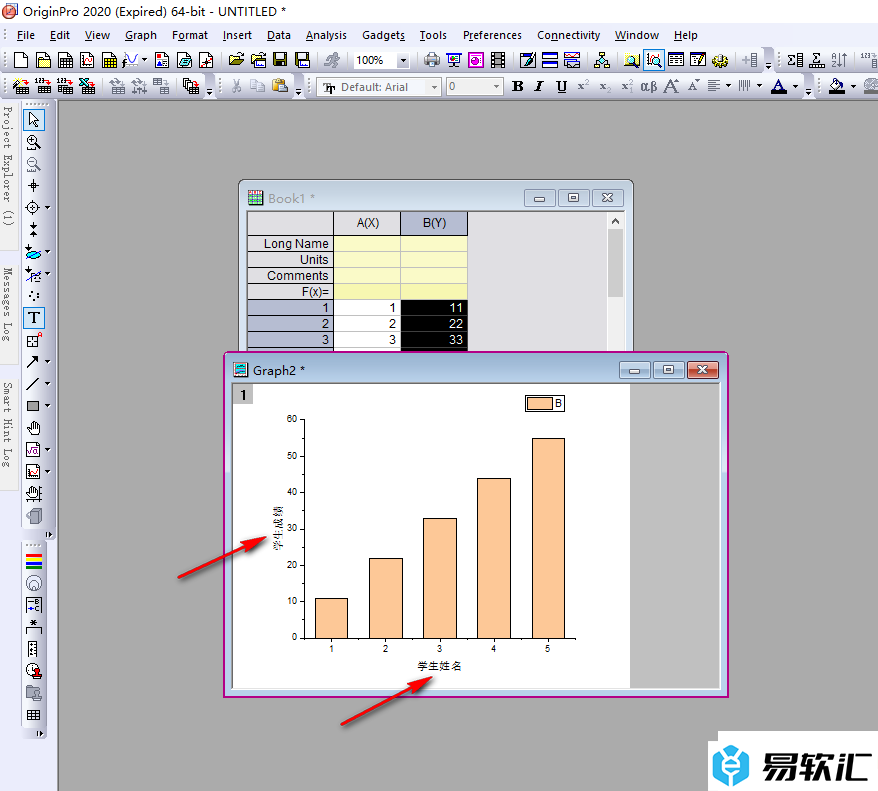Viewport: 878px width, 791px height.
Task: Select the Pan hand tool
Action: pos(34,428)
